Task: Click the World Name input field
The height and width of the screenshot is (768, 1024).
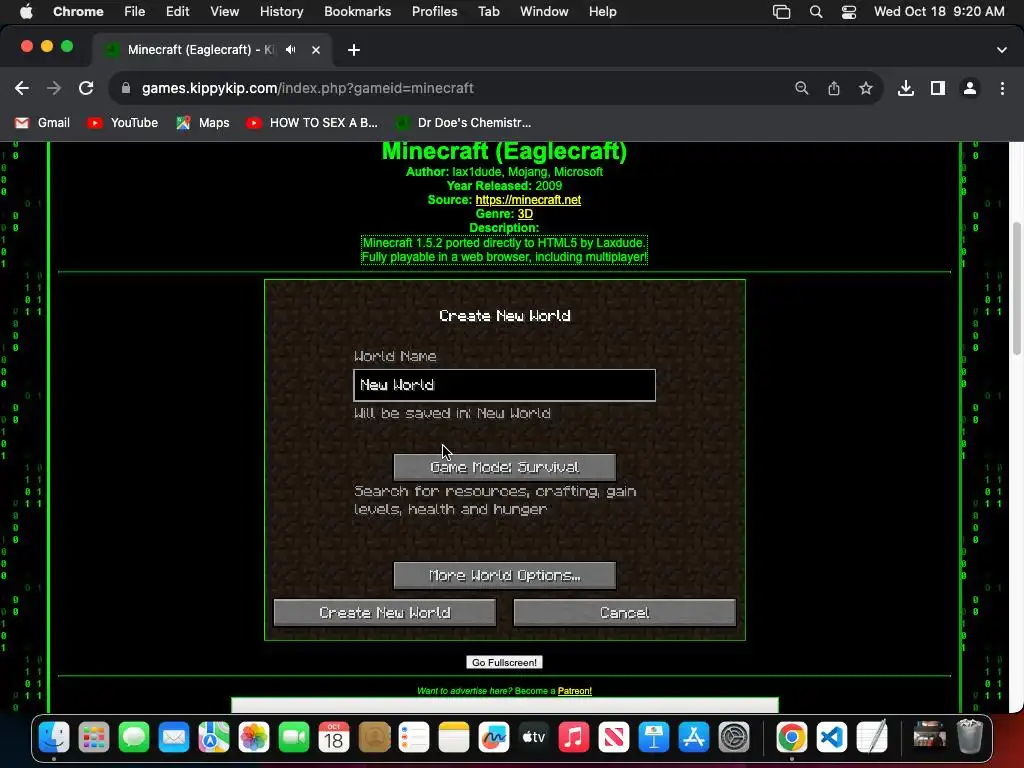Action: click(504, 385)
